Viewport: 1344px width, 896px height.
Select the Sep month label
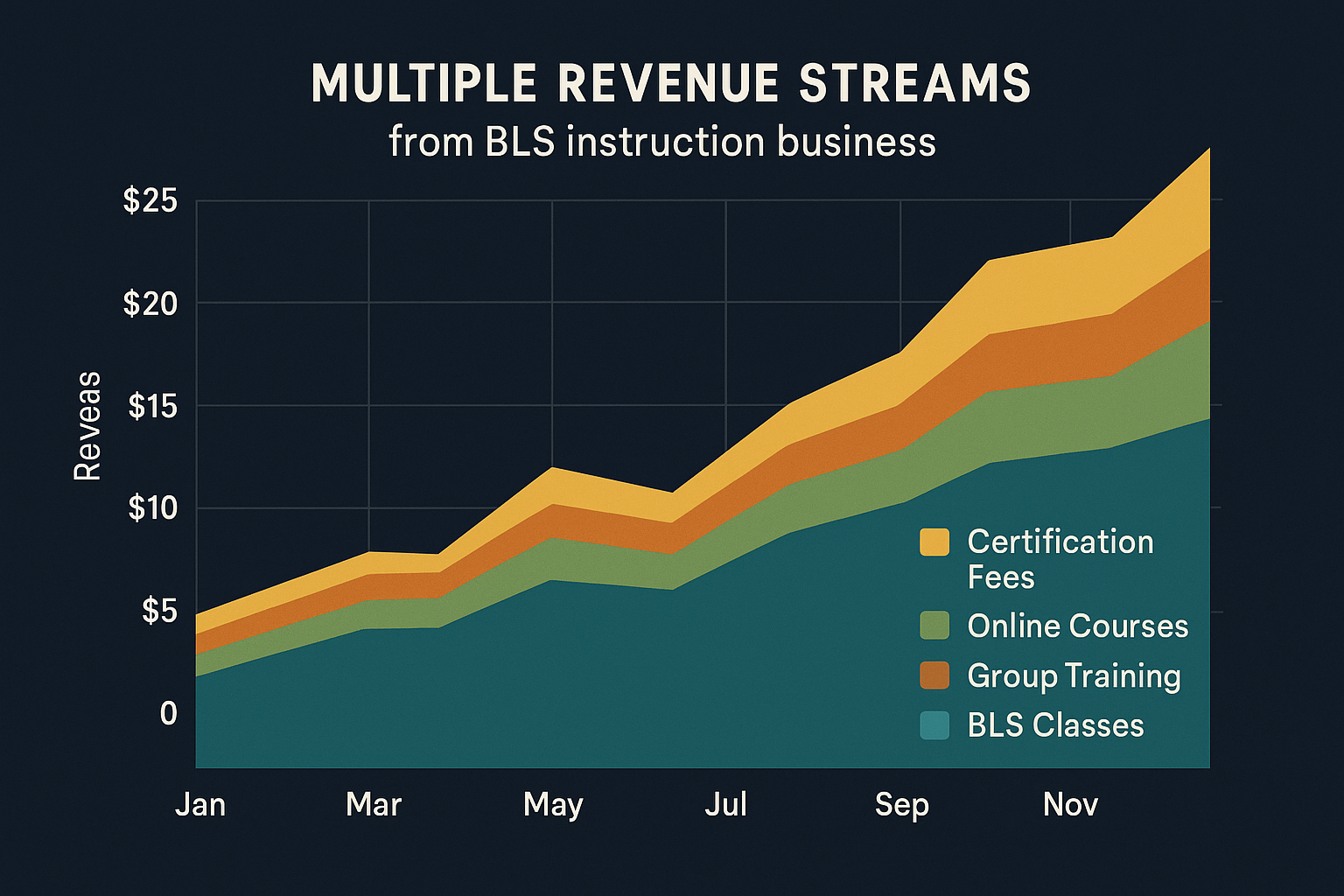click(901, 803)
